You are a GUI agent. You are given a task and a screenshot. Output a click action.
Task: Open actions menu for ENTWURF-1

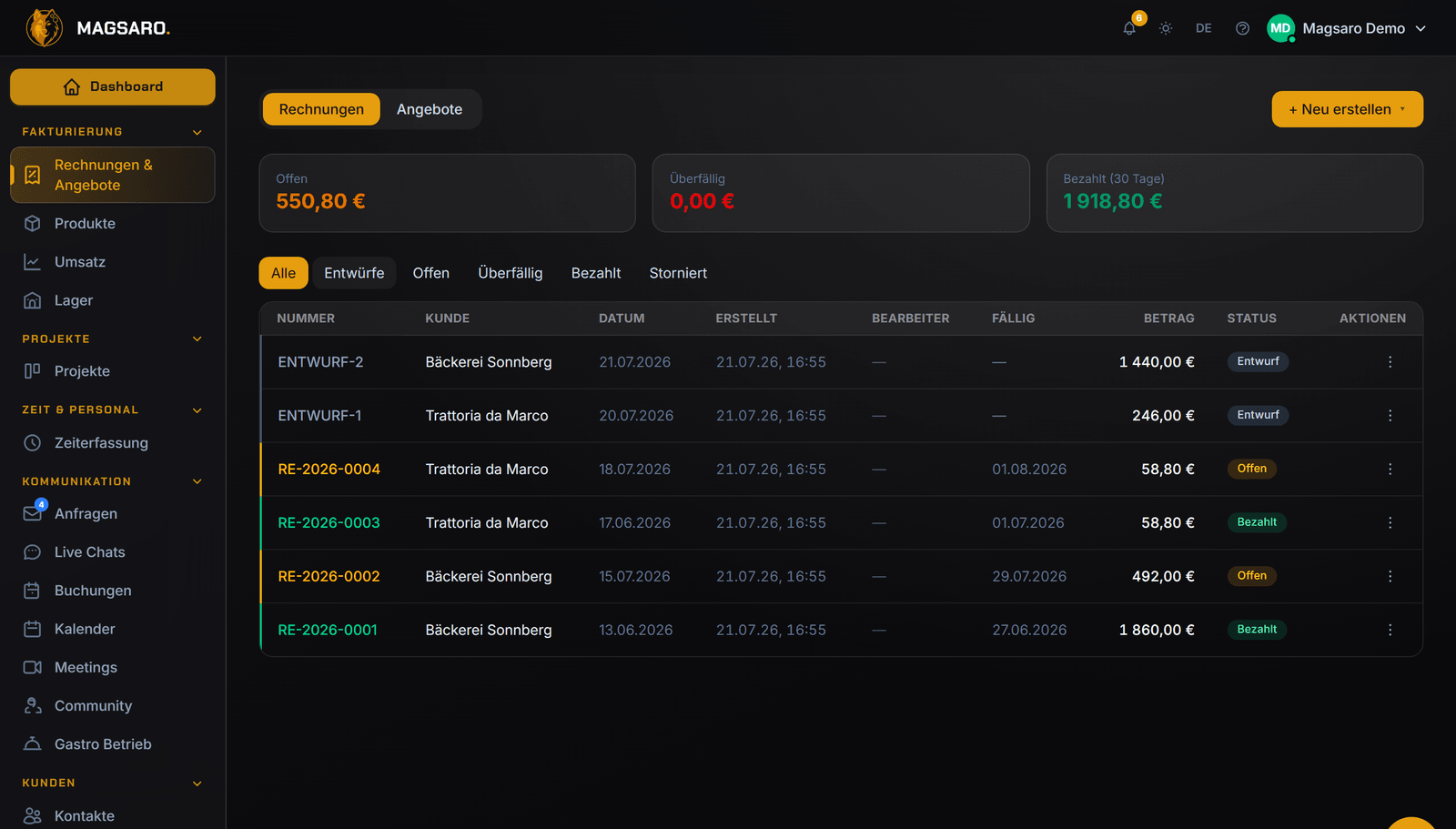[1390, 416]
